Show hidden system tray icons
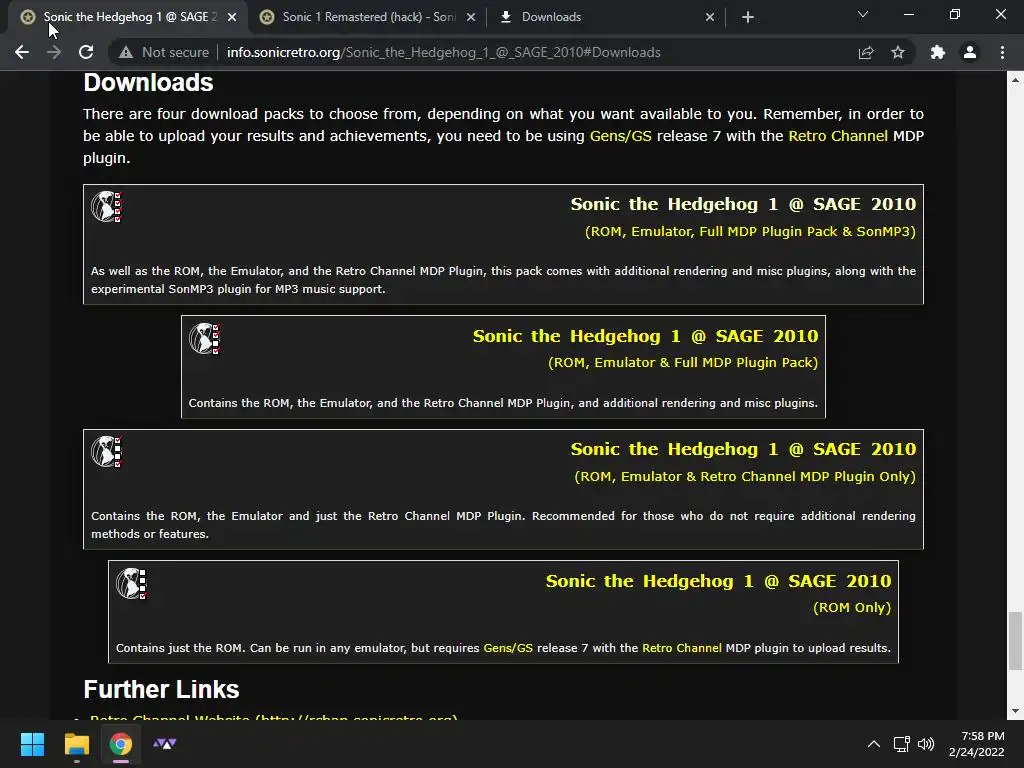 coord(874,744)
